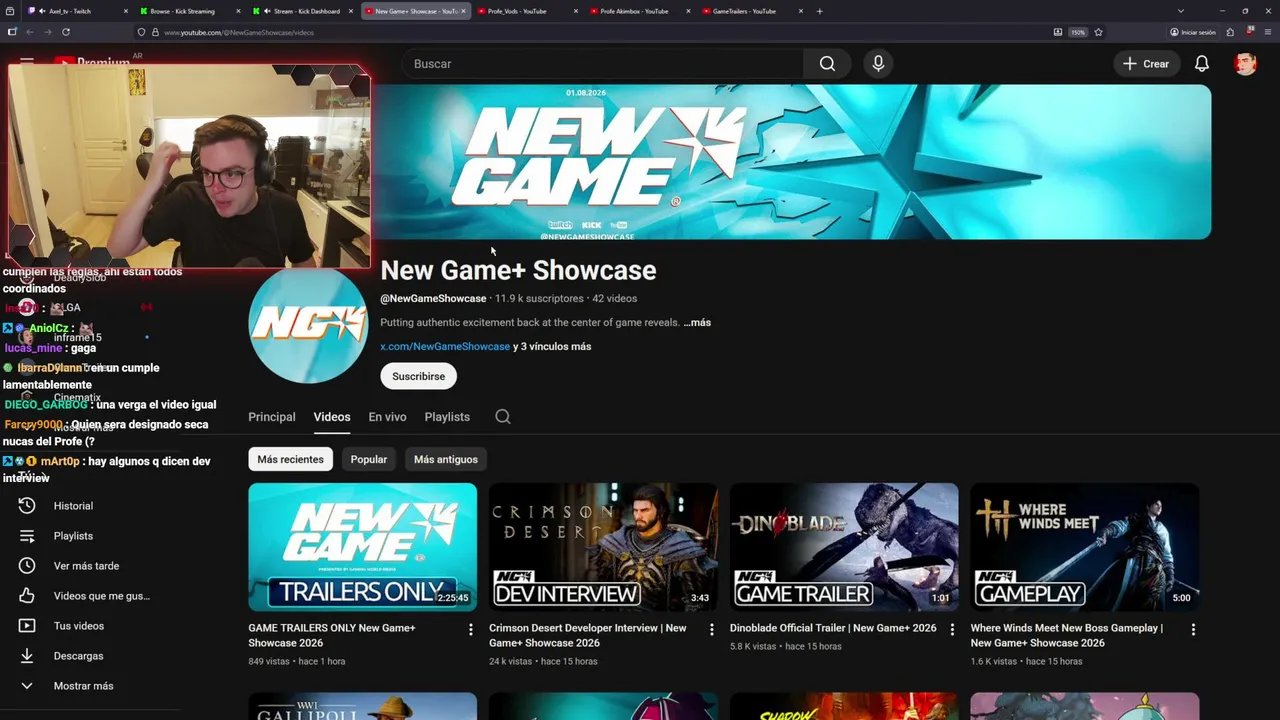Screen dimensions: 1280x720
Task: Switch to the Principal channel tab
Action: 272,417
